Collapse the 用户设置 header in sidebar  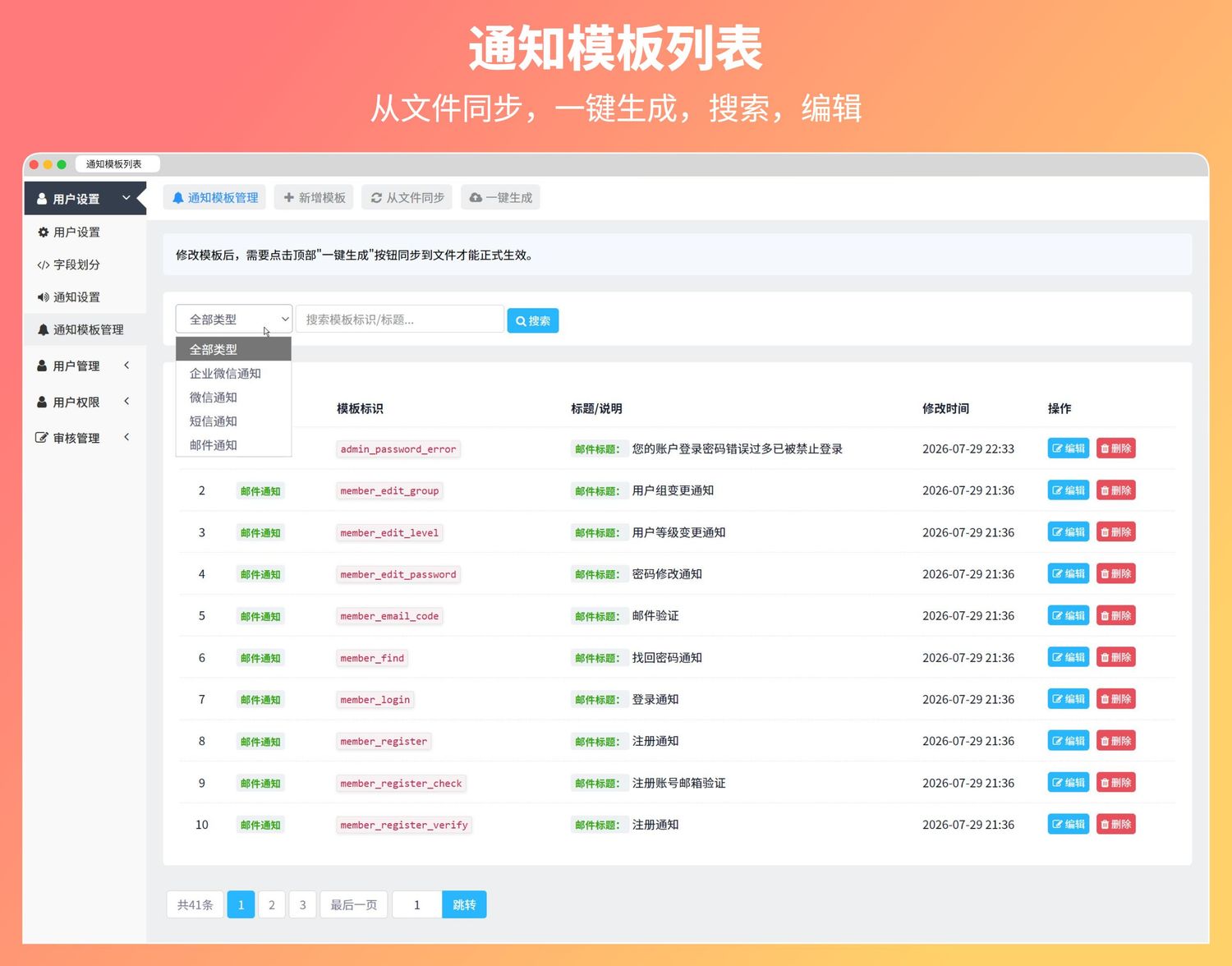[x=85, y=199]
